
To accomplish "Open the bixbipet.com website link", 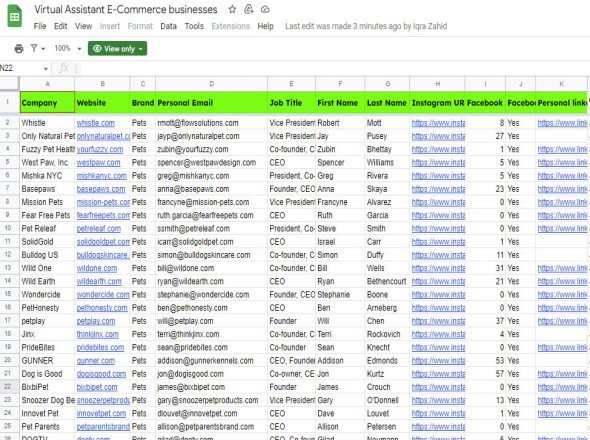I will 97,387.
